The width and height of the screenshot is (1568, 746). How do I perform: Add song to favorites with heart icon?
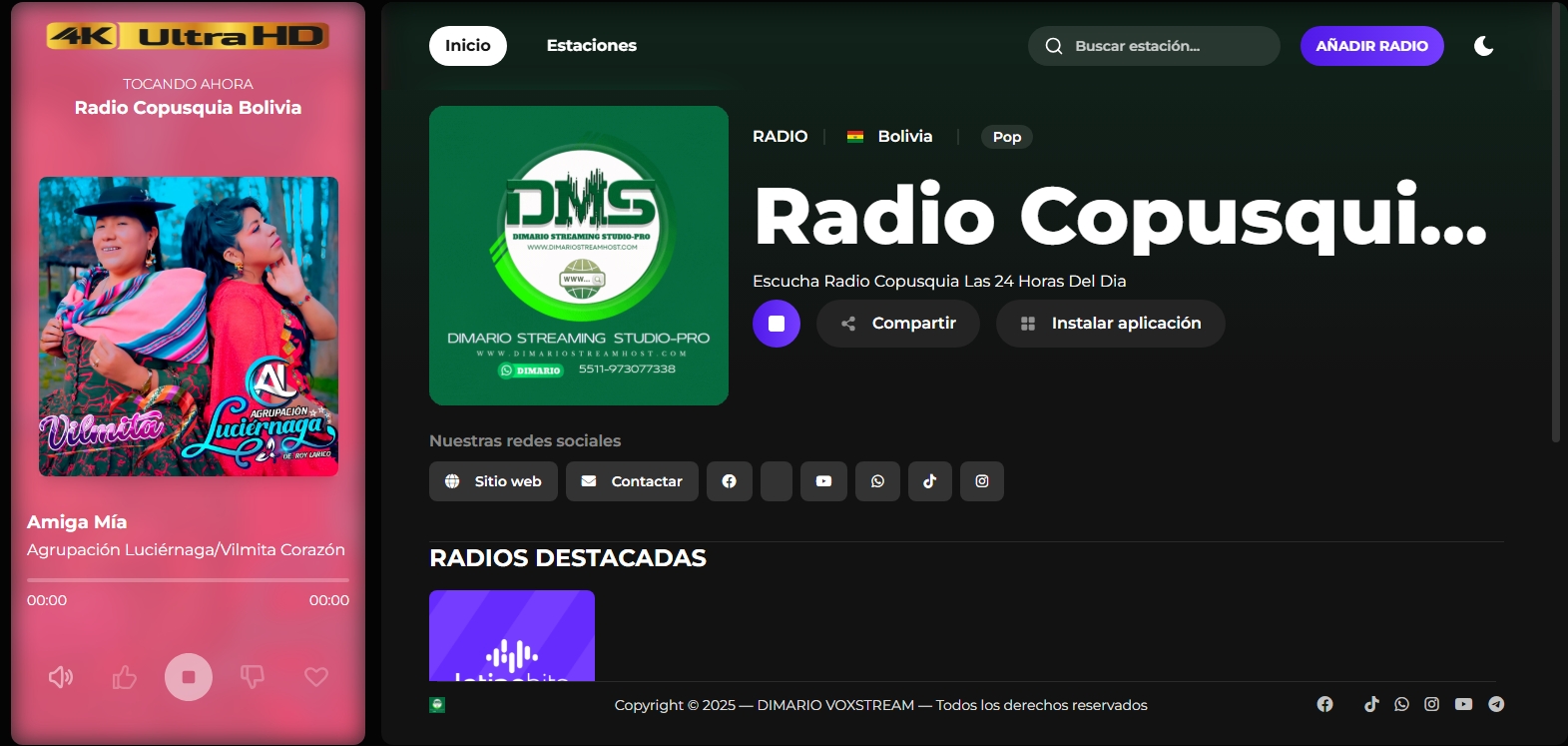pos(316,677)
